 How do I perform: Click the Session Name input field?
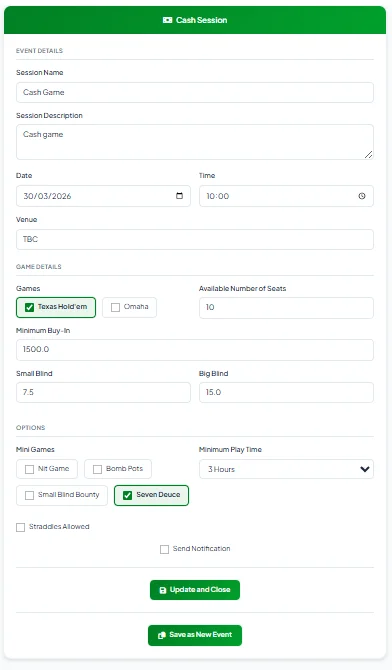click(x=195, y=92)
